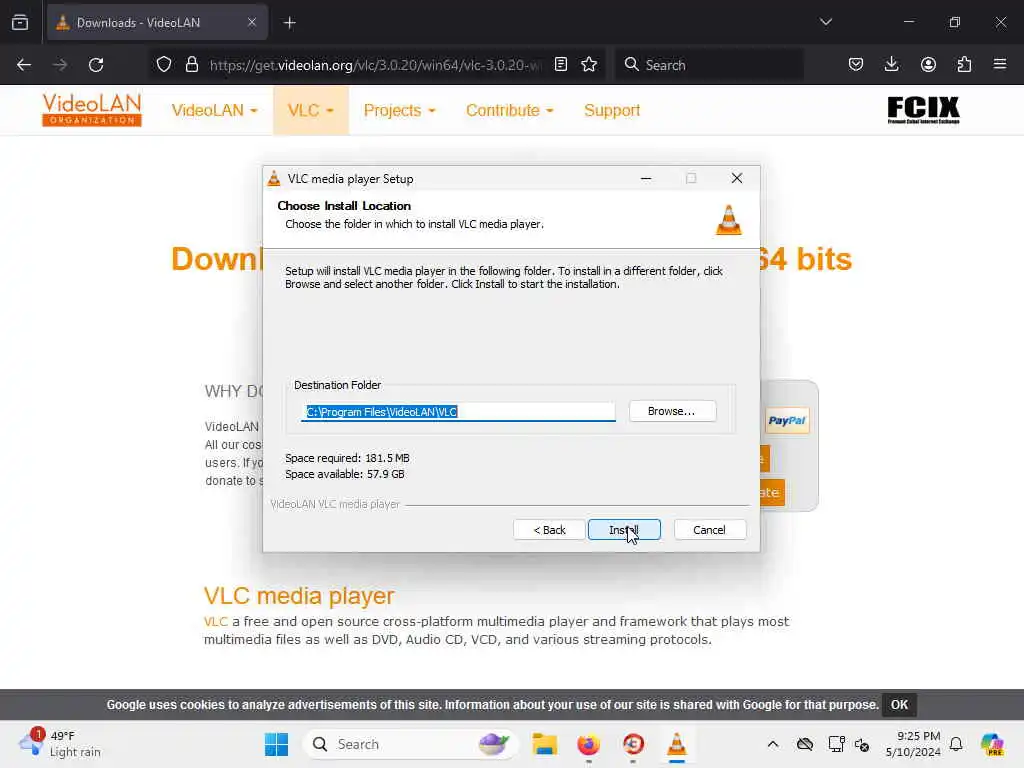Open the Support menu item
This screenshot has width=1024, height=768.
tap(612, 110)
